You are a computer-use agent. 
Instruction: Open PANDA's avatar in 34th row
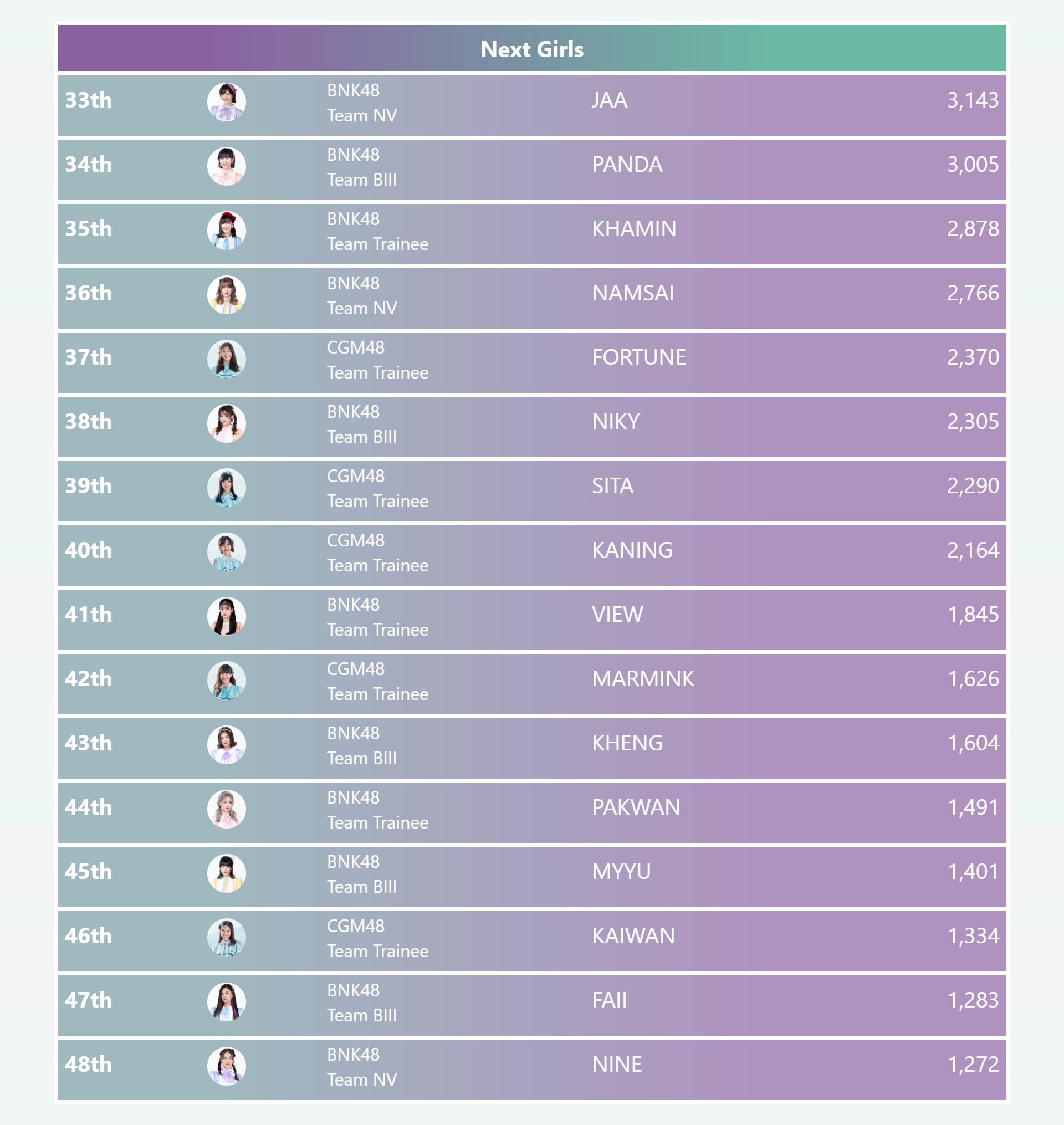[x=226, y=166]
